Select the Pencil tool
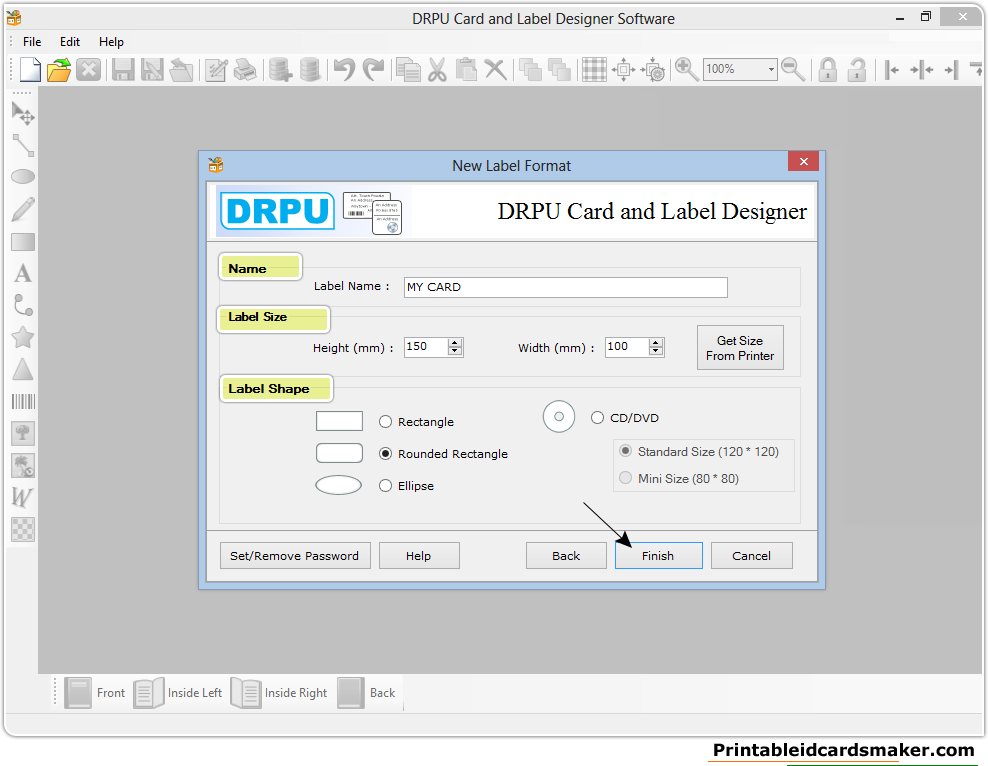 click(23, 209)
